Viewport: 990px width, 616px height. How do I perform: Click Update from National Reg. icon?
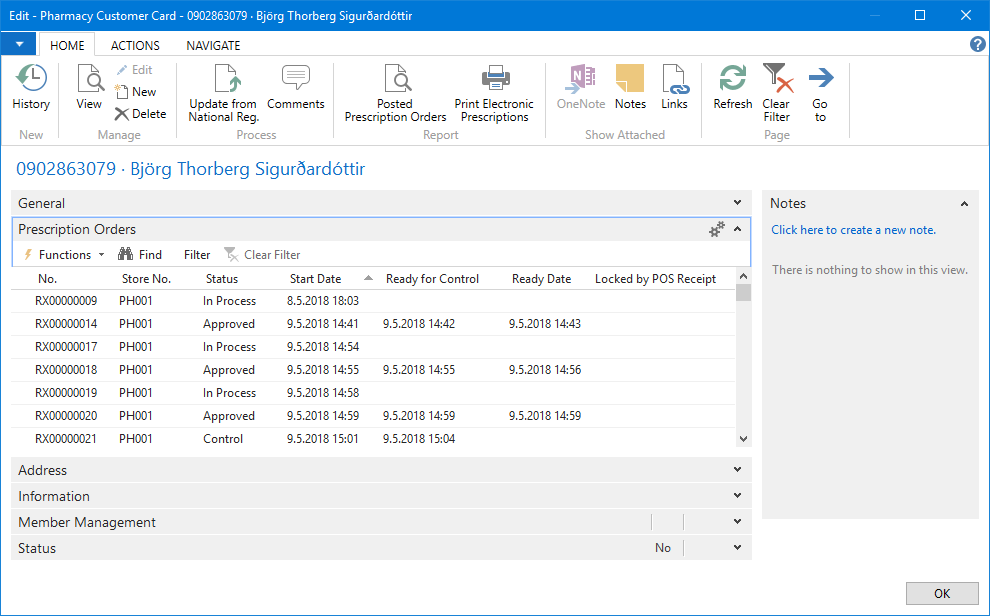pos(223,93)
